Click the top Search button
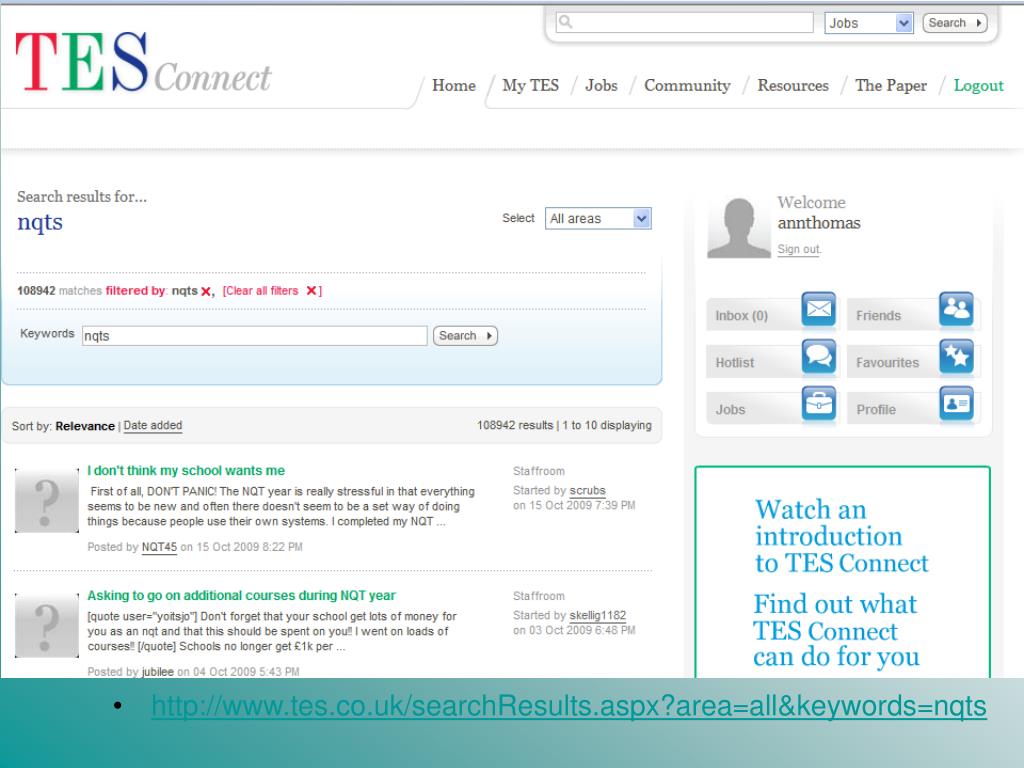The width and height of the screenshot is (1024, 768). [954, 23]
